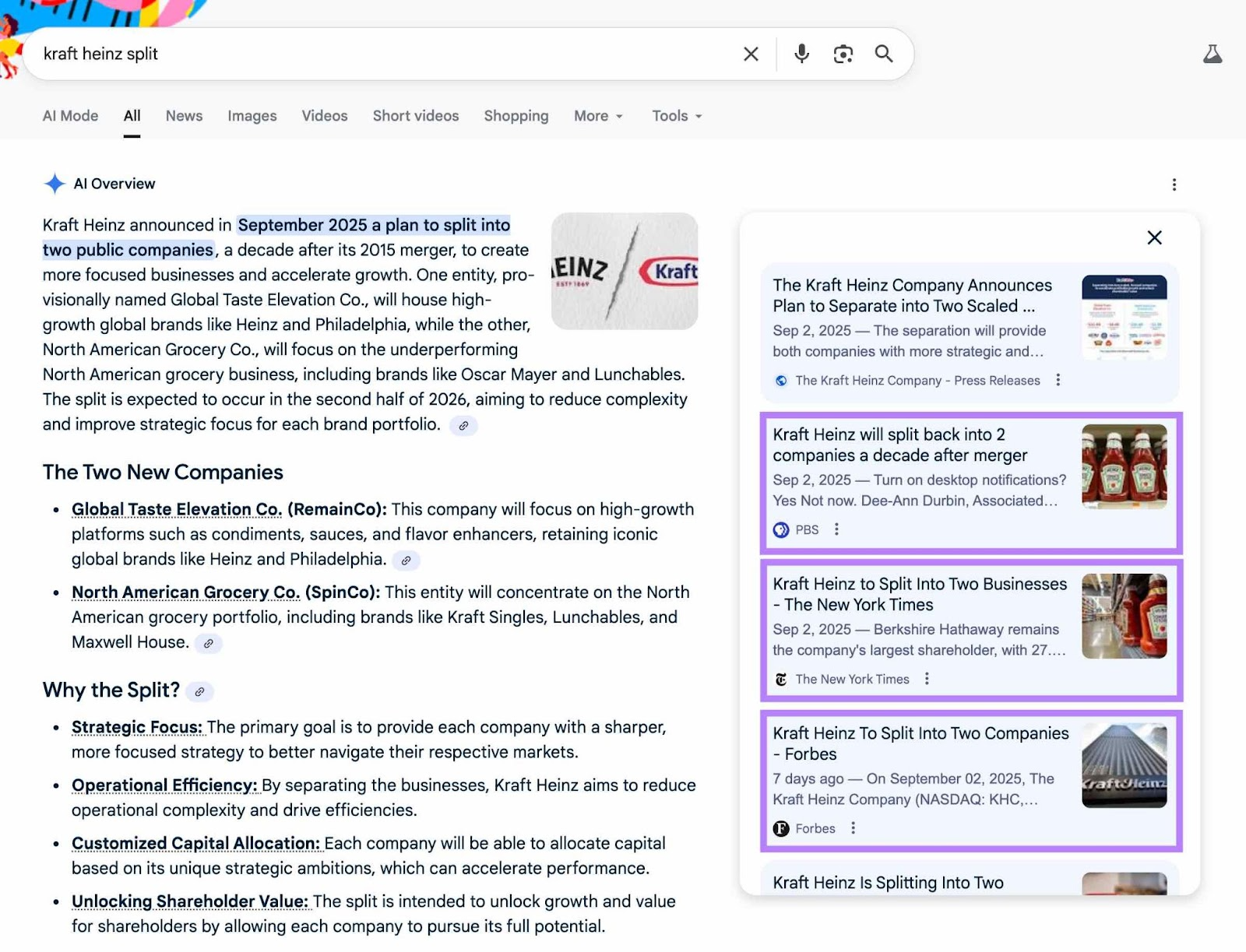
Task: Click the microphone icon for voice search
Action: pos(801,54)
